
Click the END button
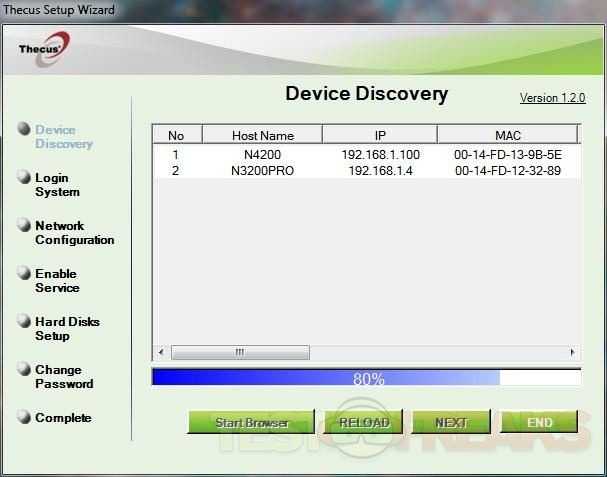tap(539, 422)
